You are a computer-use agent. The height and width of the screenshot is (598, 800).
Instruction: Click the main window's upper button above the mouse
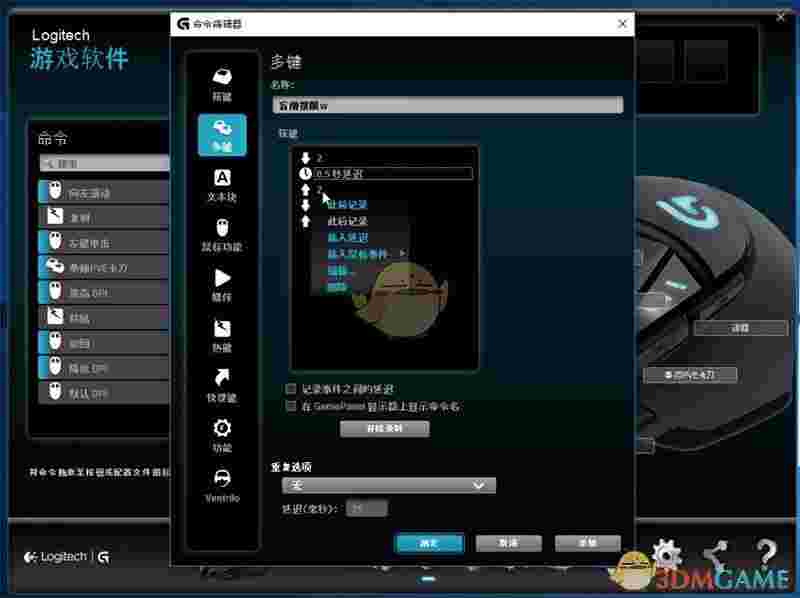tap(740, 328)
